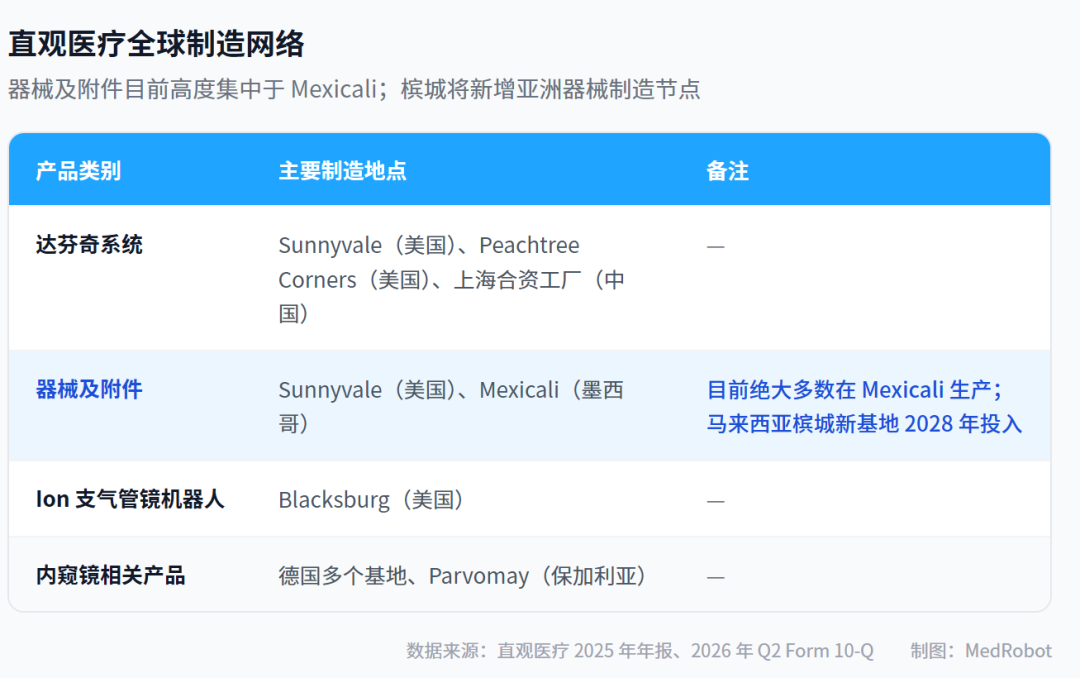Click the 马来西亚槟城新基地 2028 note line
Viewport: 1080px width, 678px height.
864,423
